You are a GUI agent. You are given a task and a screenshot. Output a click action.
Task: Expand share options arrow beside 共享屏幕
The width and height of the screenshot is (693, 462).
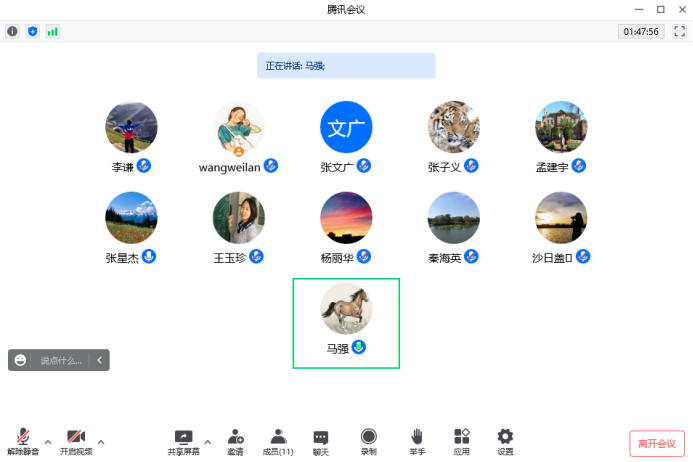(x=208, y=441)
